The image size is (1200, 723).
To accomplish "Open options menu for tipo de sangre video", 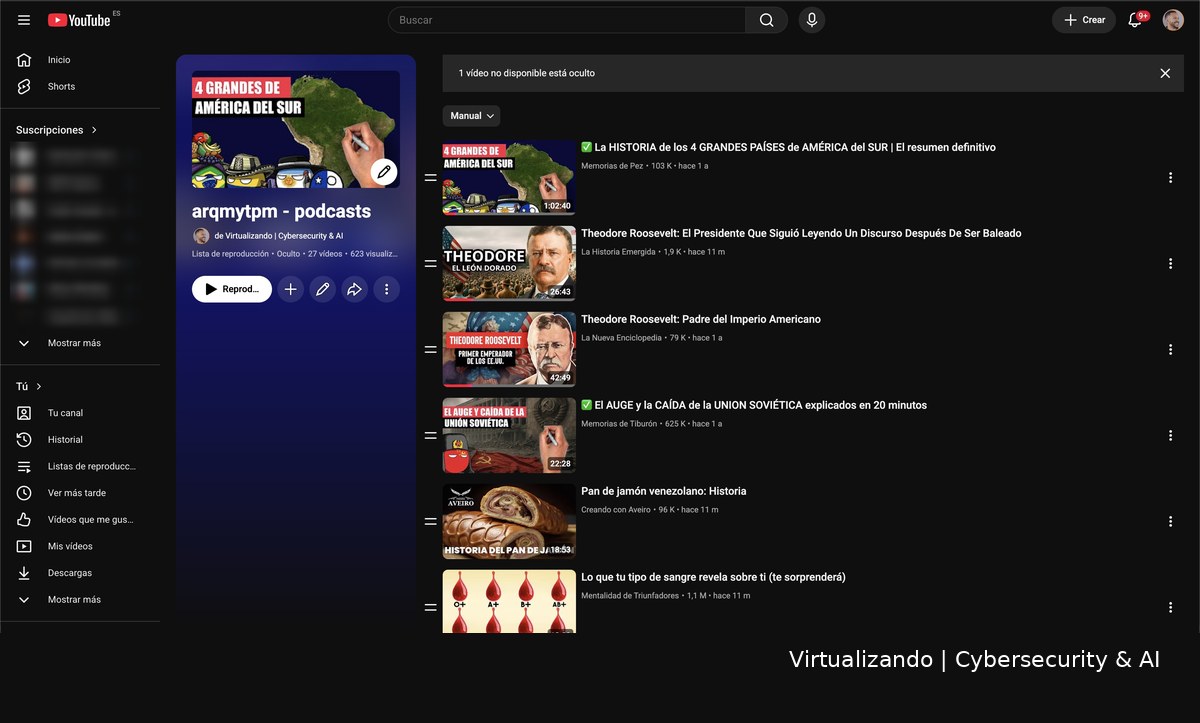I will (x=1170, y=608).
